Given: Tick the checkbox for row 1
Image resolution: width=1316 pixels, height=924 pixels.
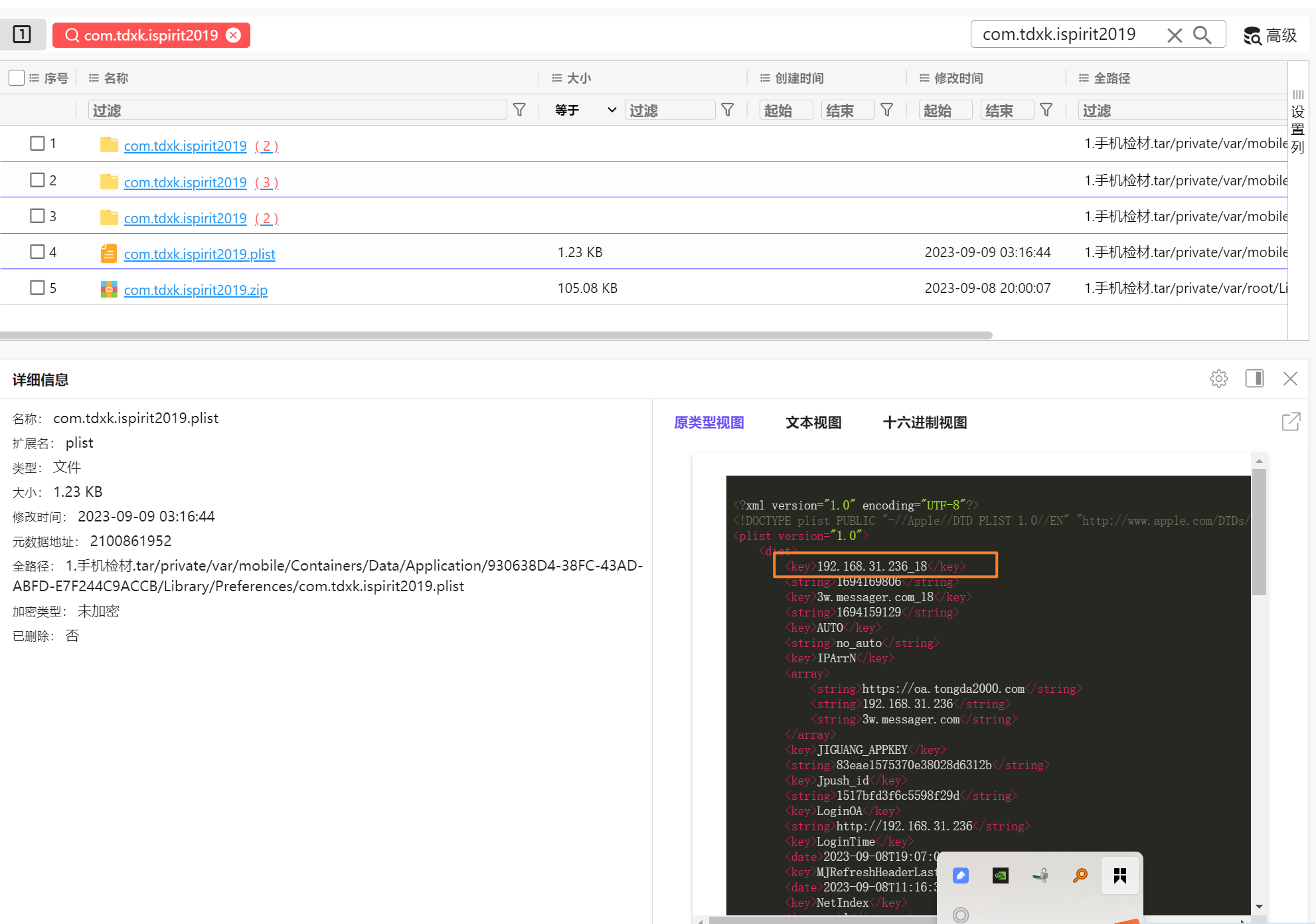Looking at the screenshot, I should click(x=37, y=143).
